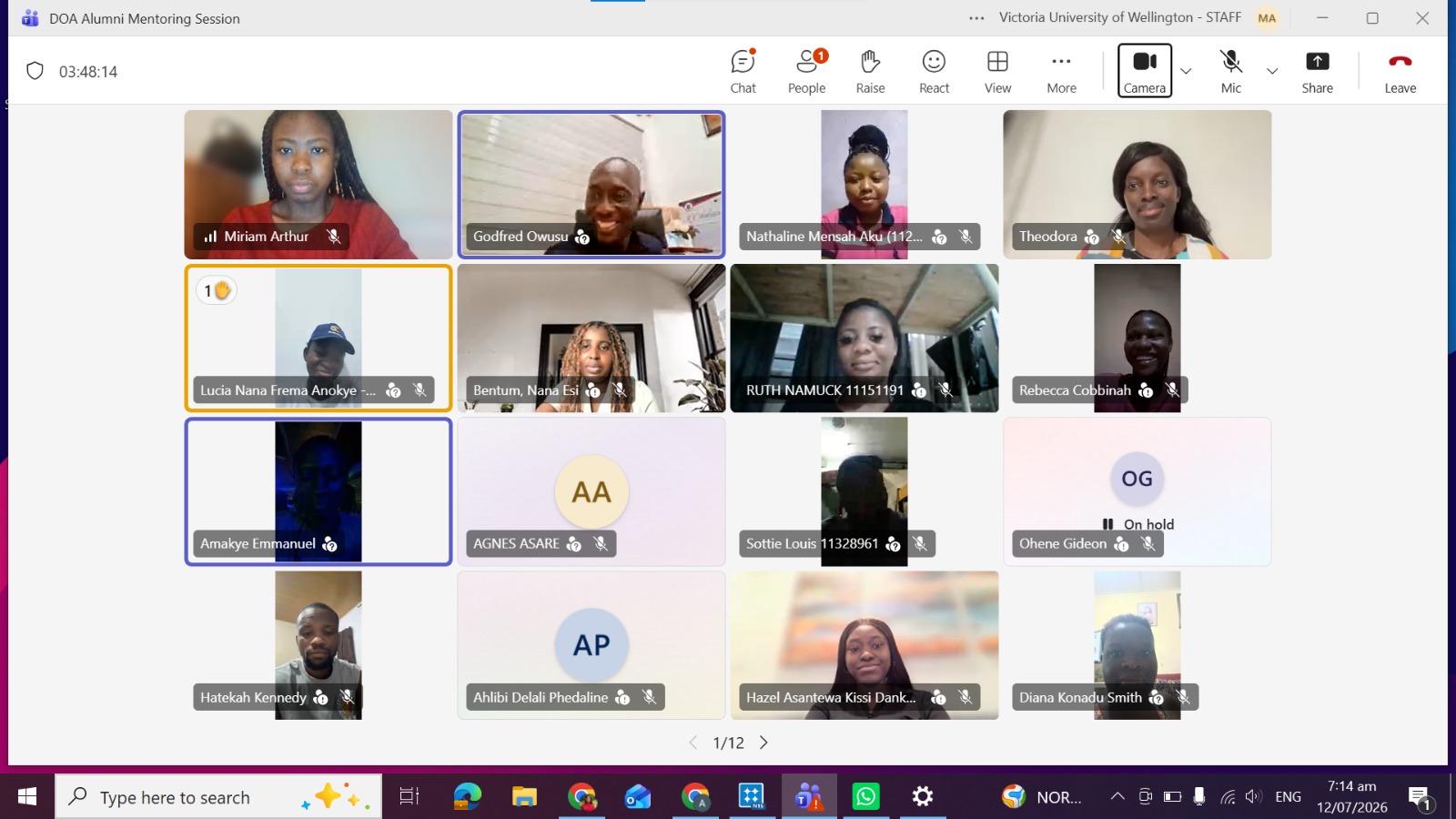Click the Type here to search box
Viewport: 1456px width, 819px height.
coord(218,797)
